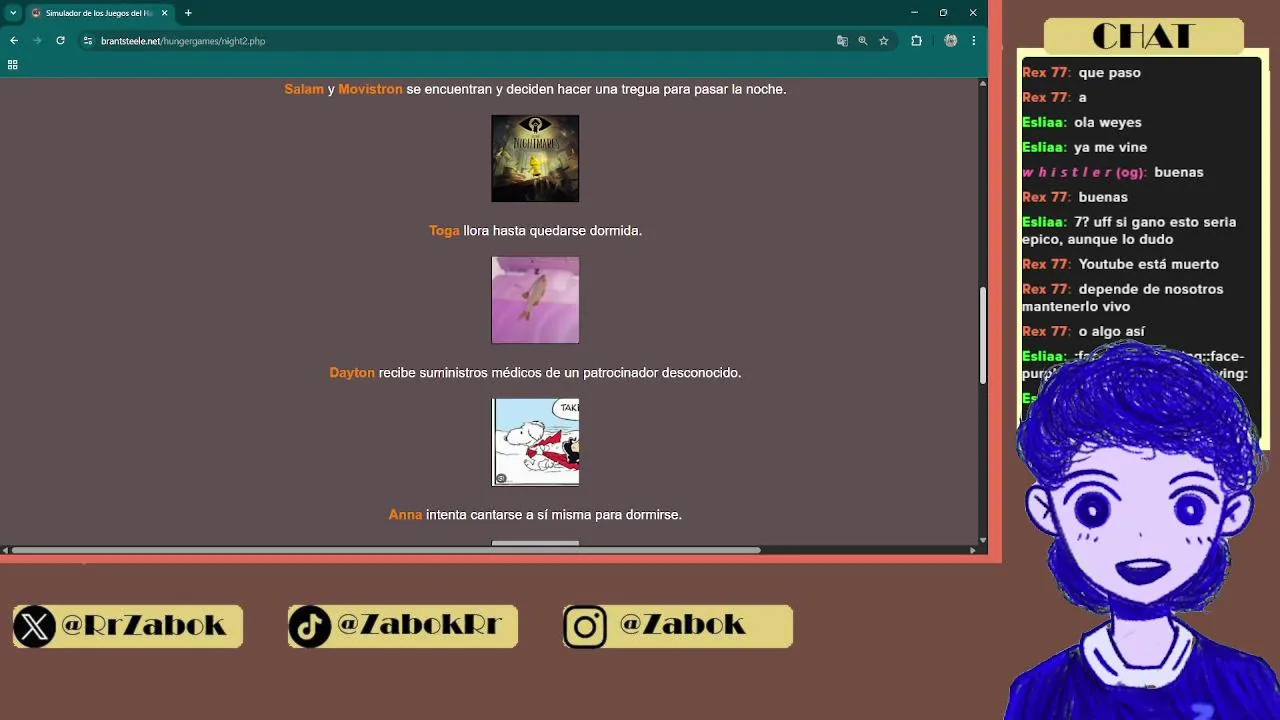Go back to previous page
Image resolution: width=1280 pixels, height=720 pixels.
coord(14,41)
